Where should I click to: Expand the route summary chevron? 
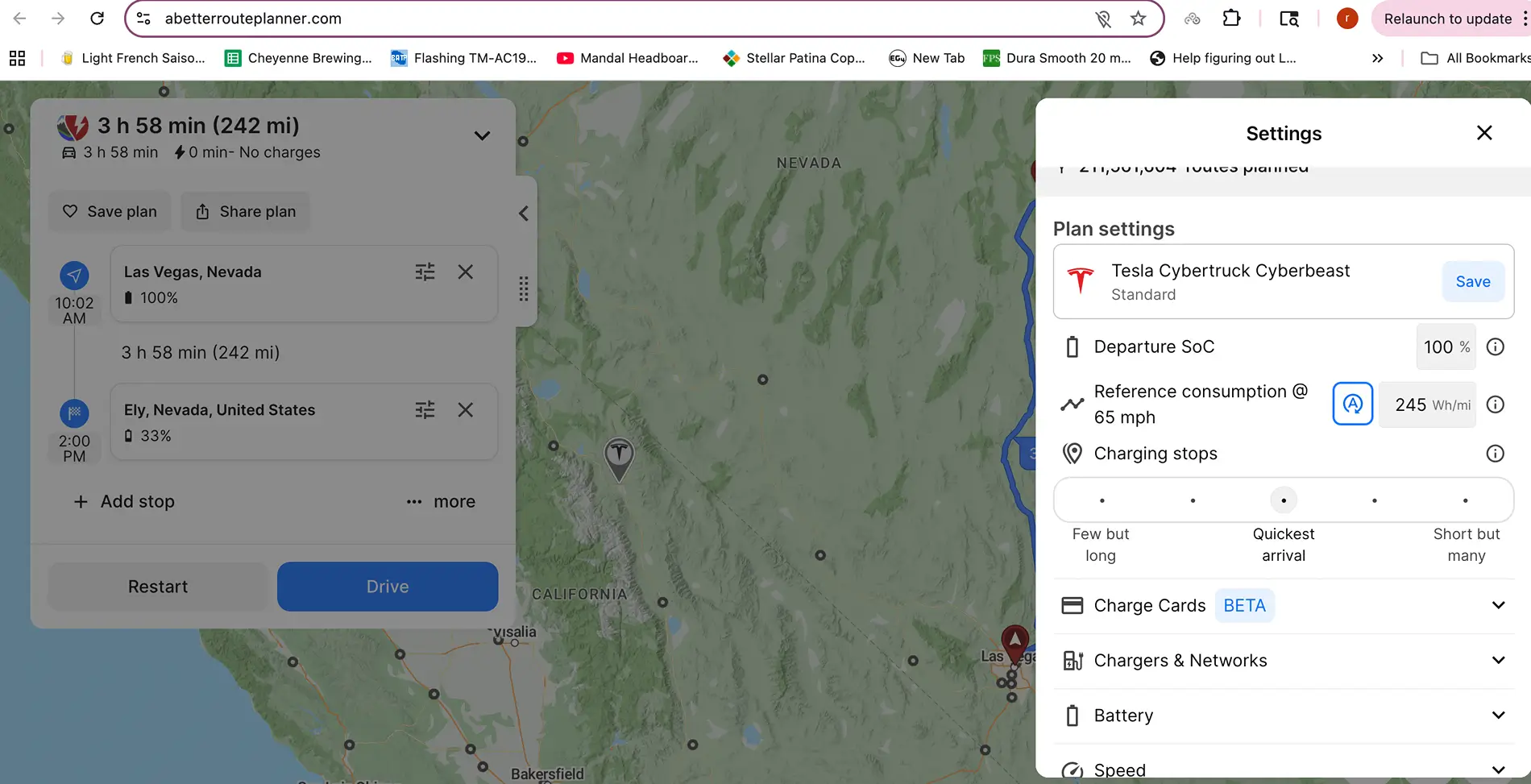(482, 135)
